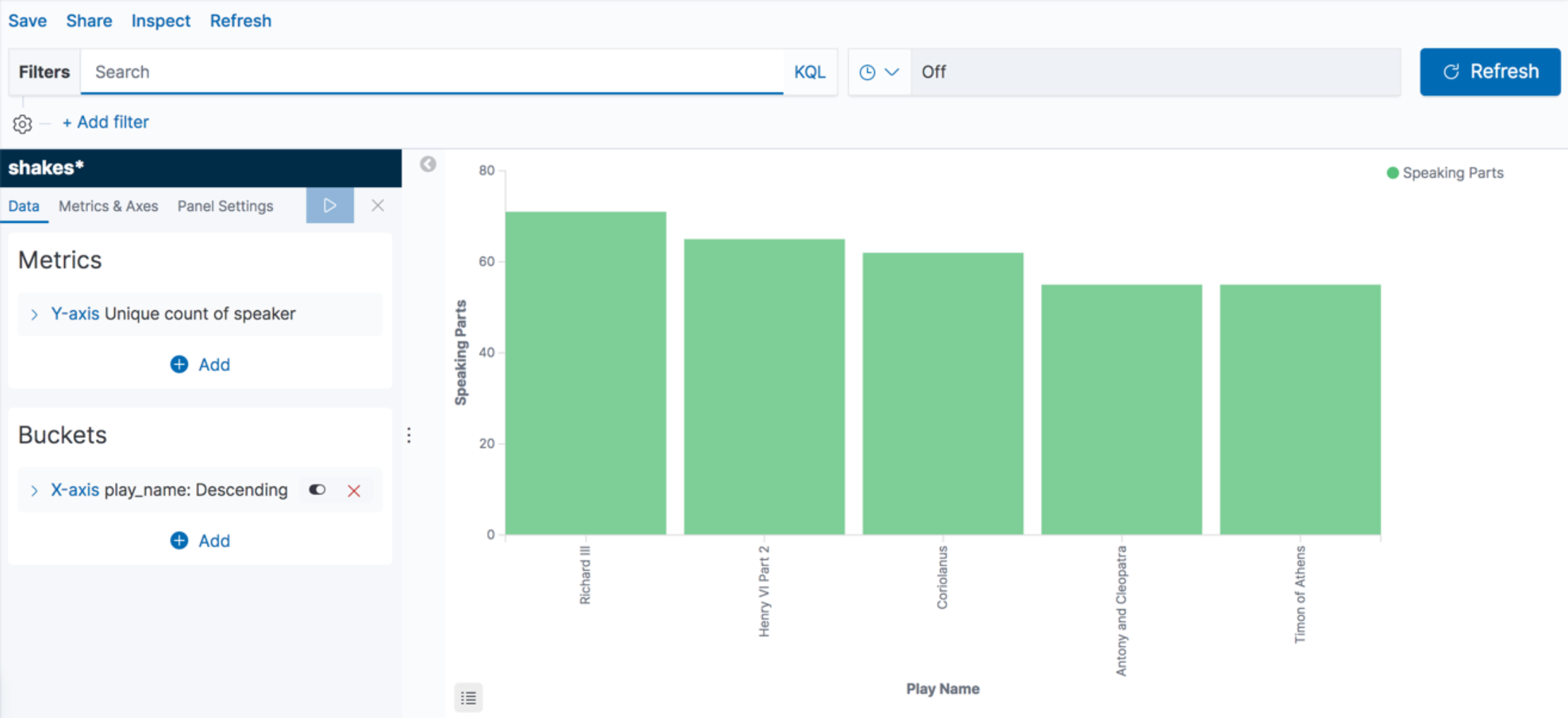Toggle the legend with the list icon

[x=468, y=697]
